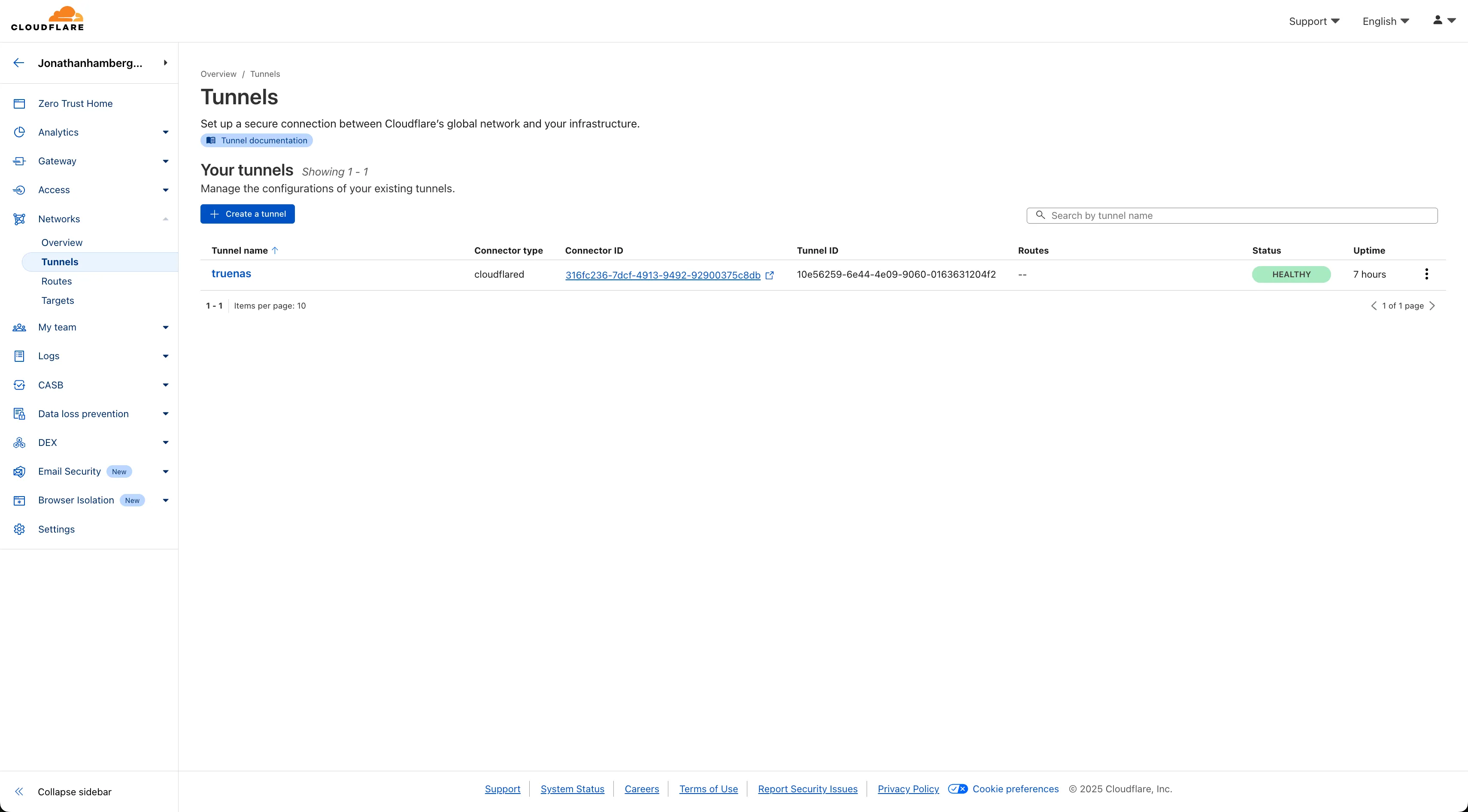Open Tunnel documentation link
Image resolution: width=1468 pixels, height=812 pixels.
256,141
